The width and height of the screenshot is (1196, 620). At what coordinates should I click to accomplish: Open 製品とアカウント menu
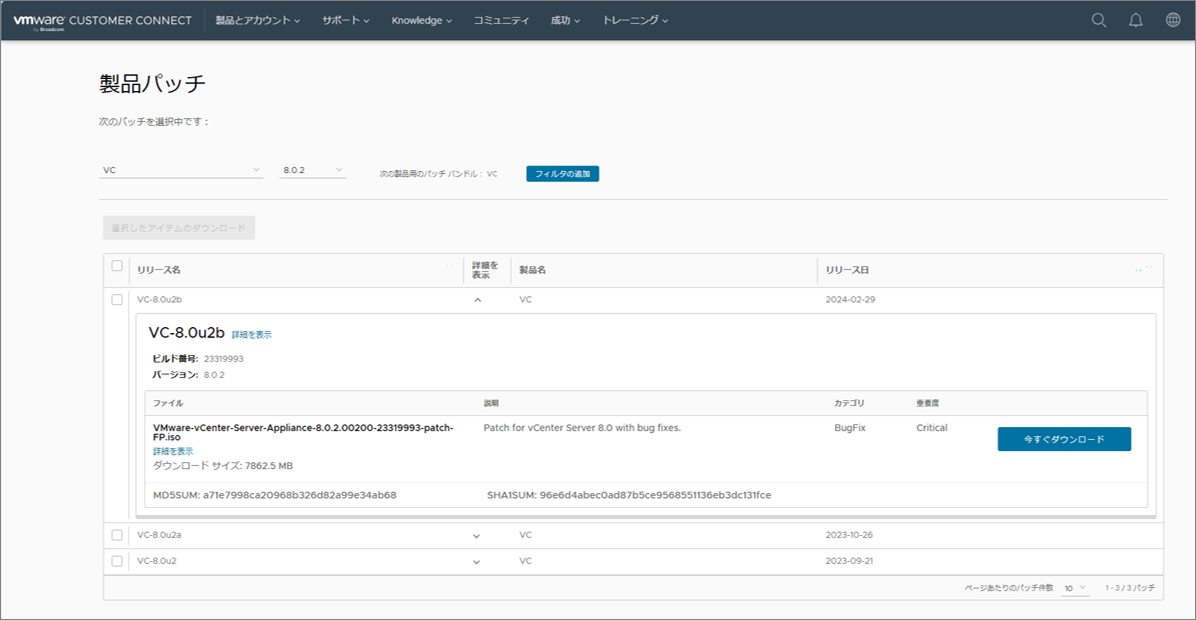pyautogui.click(x=257, y=21)
